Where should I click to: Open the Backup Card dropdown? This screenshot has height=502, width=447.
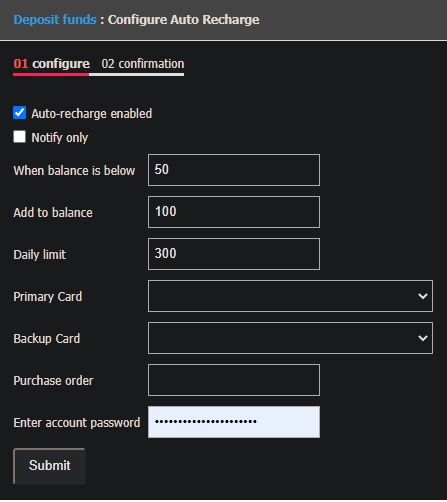coord(290,338)
